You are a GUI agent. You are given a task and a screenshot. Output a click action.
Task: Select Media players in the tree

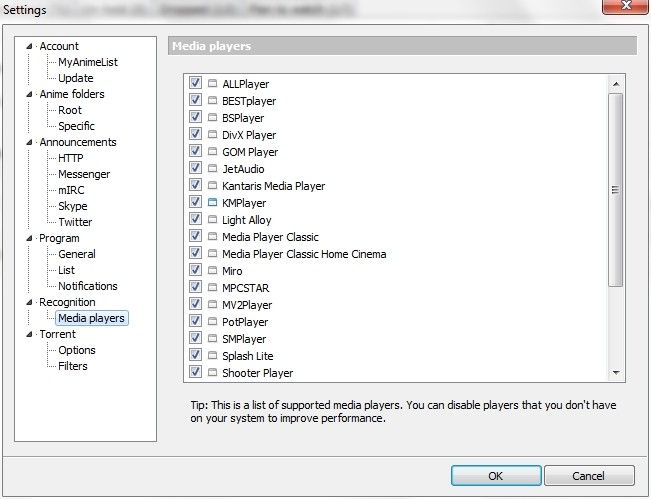click(91, 318)
